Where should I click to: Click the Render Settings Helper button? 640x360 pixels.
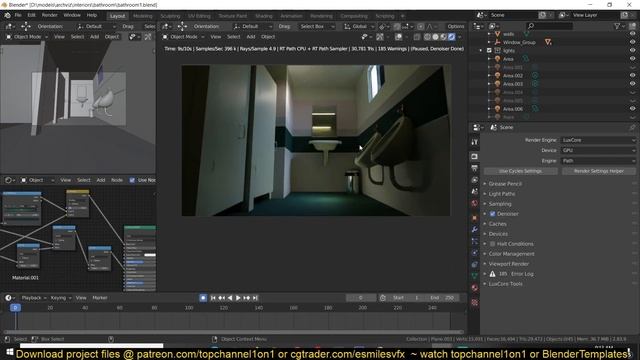coord(599,171)
